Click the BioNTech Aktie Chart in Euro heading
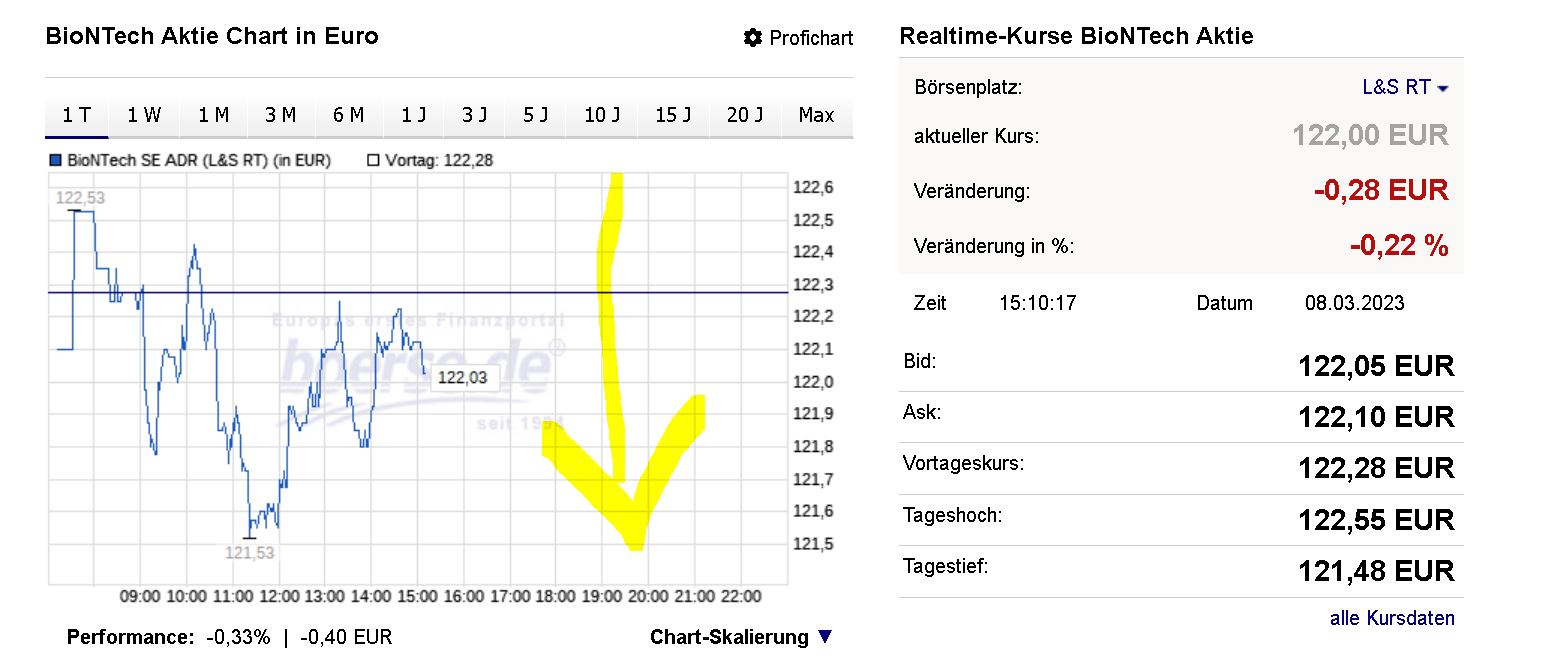The height and width of the screenshot is (664, 1552). click(x=212, y=36)
